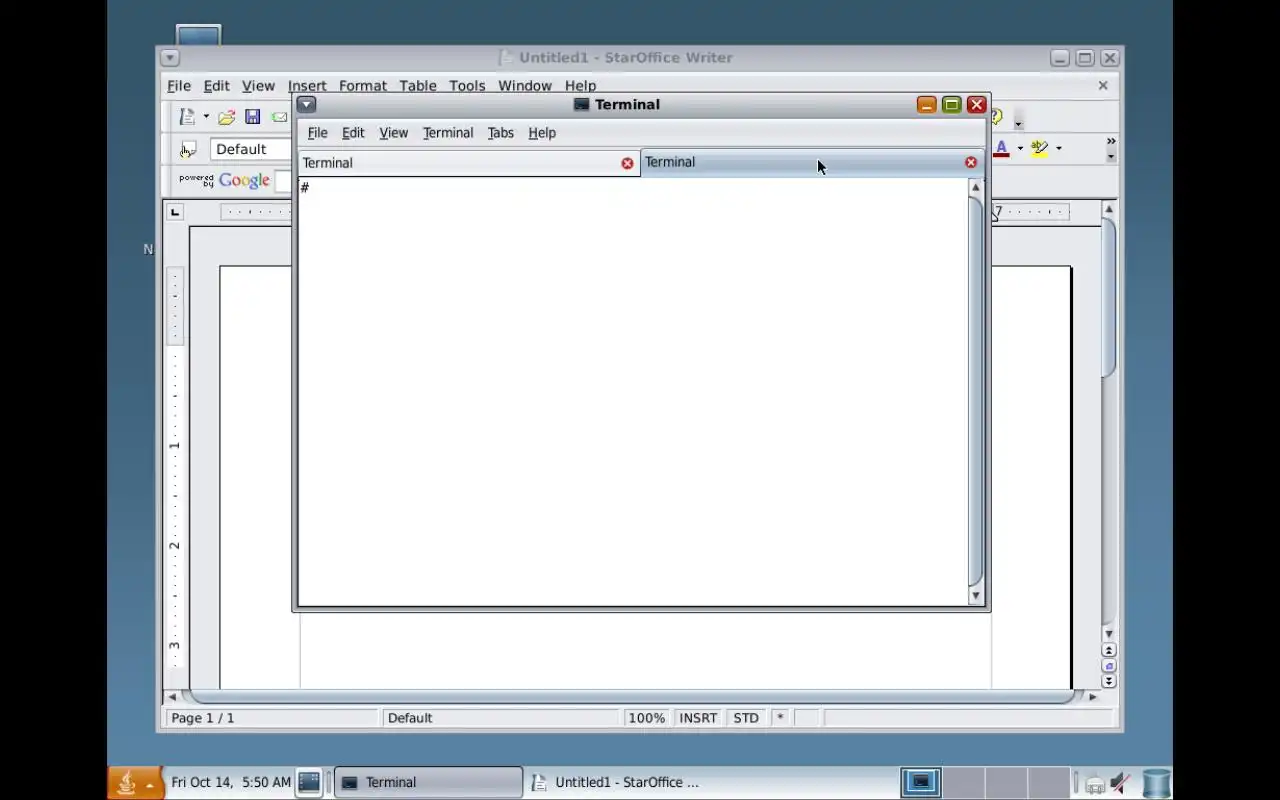Select the Terminal taskbar button

coord(428,783)
